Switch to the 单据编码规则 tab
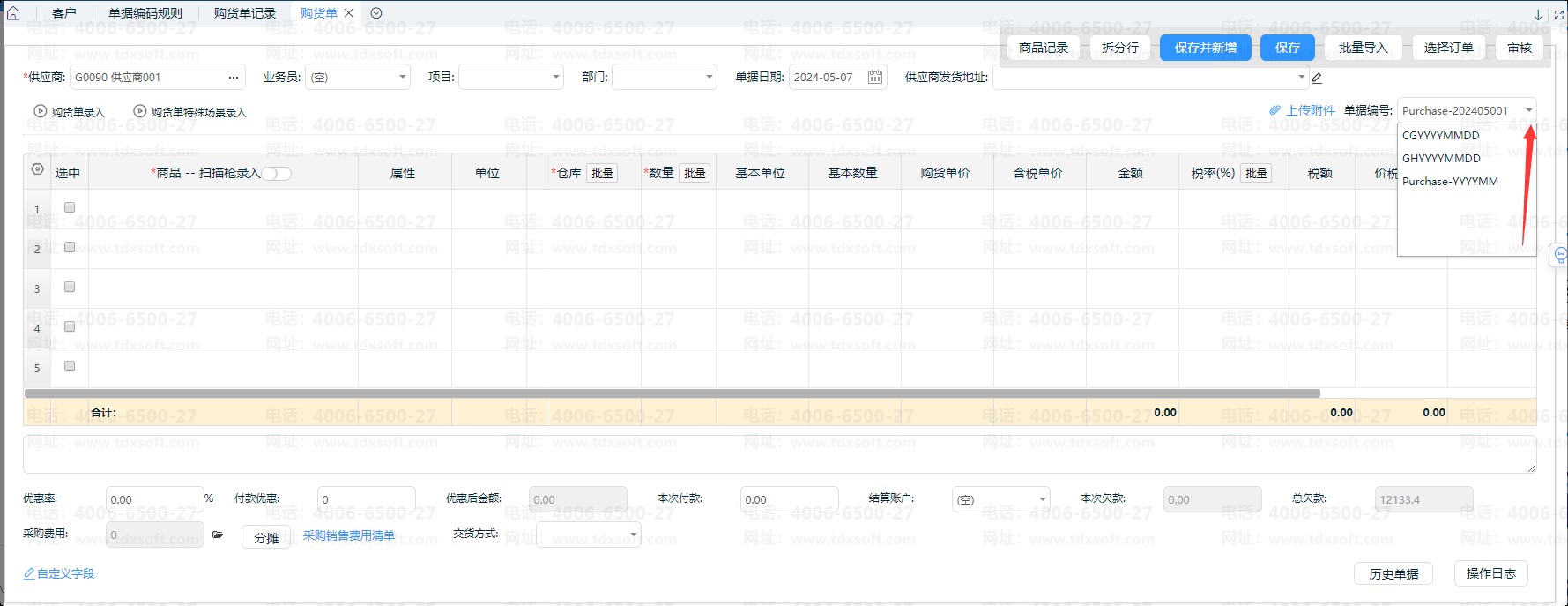The image size is (1568, 606). (145, 13)
